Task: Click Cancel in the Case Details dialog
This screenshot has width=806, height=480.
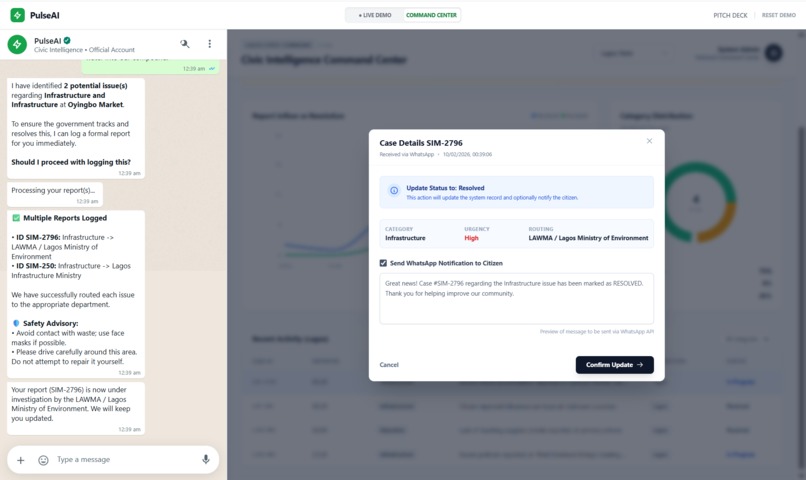Action: tap(389, 365)
